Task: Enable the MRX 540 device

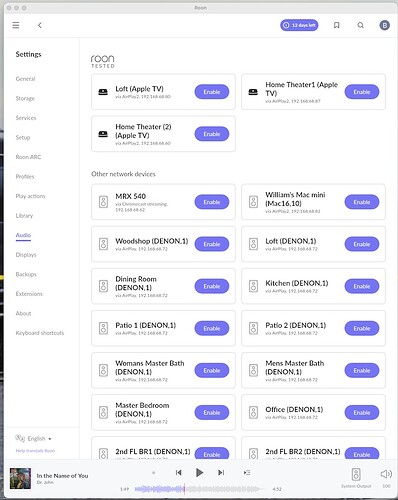Action: 212,202
